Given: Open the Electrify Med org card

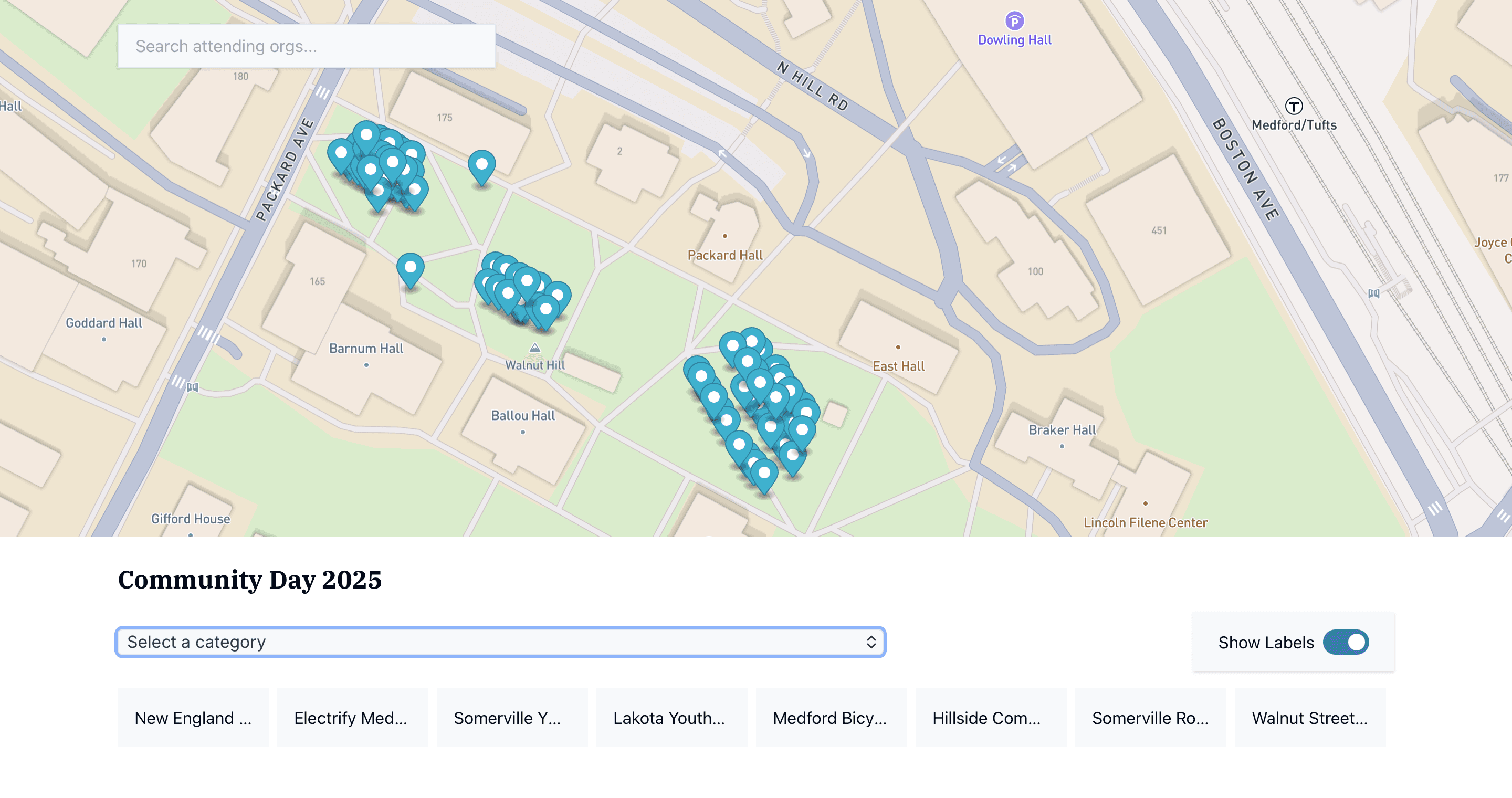Looking at the screenshot, I should pyautogui.click(x=352, y=718).
